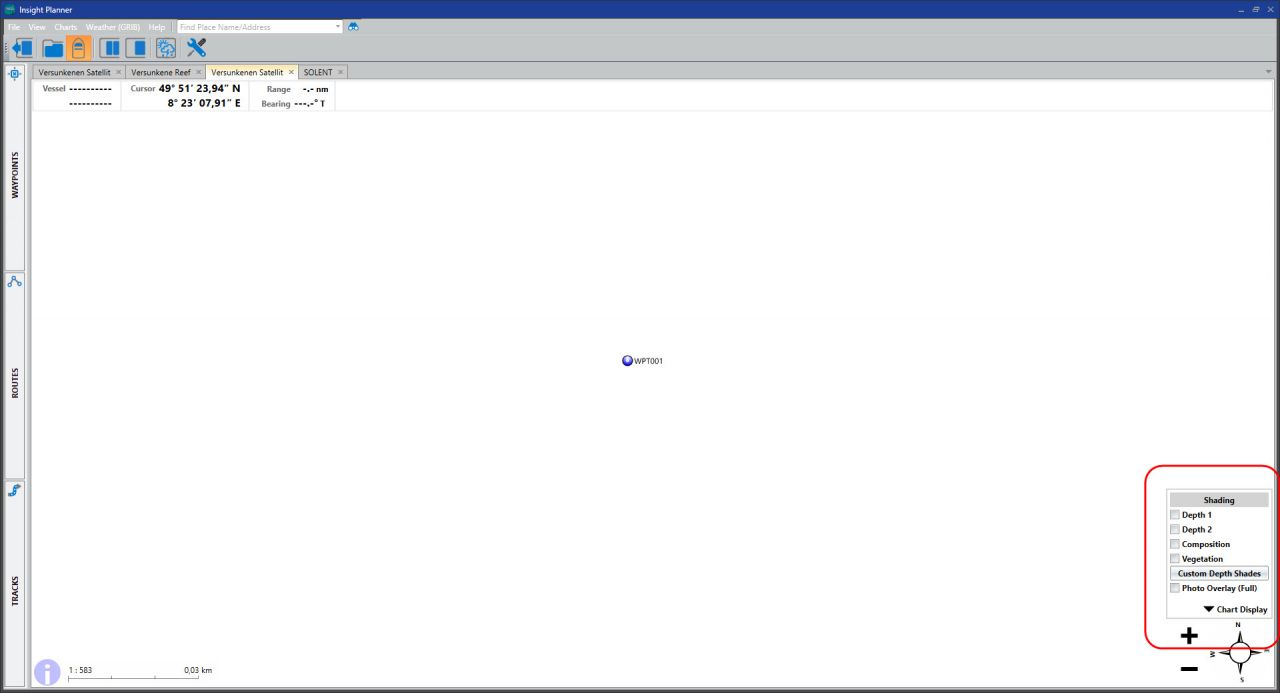Screen dimensions: 1280x693
Task: Click the binoculars search icon
Action: click(353, 27)
